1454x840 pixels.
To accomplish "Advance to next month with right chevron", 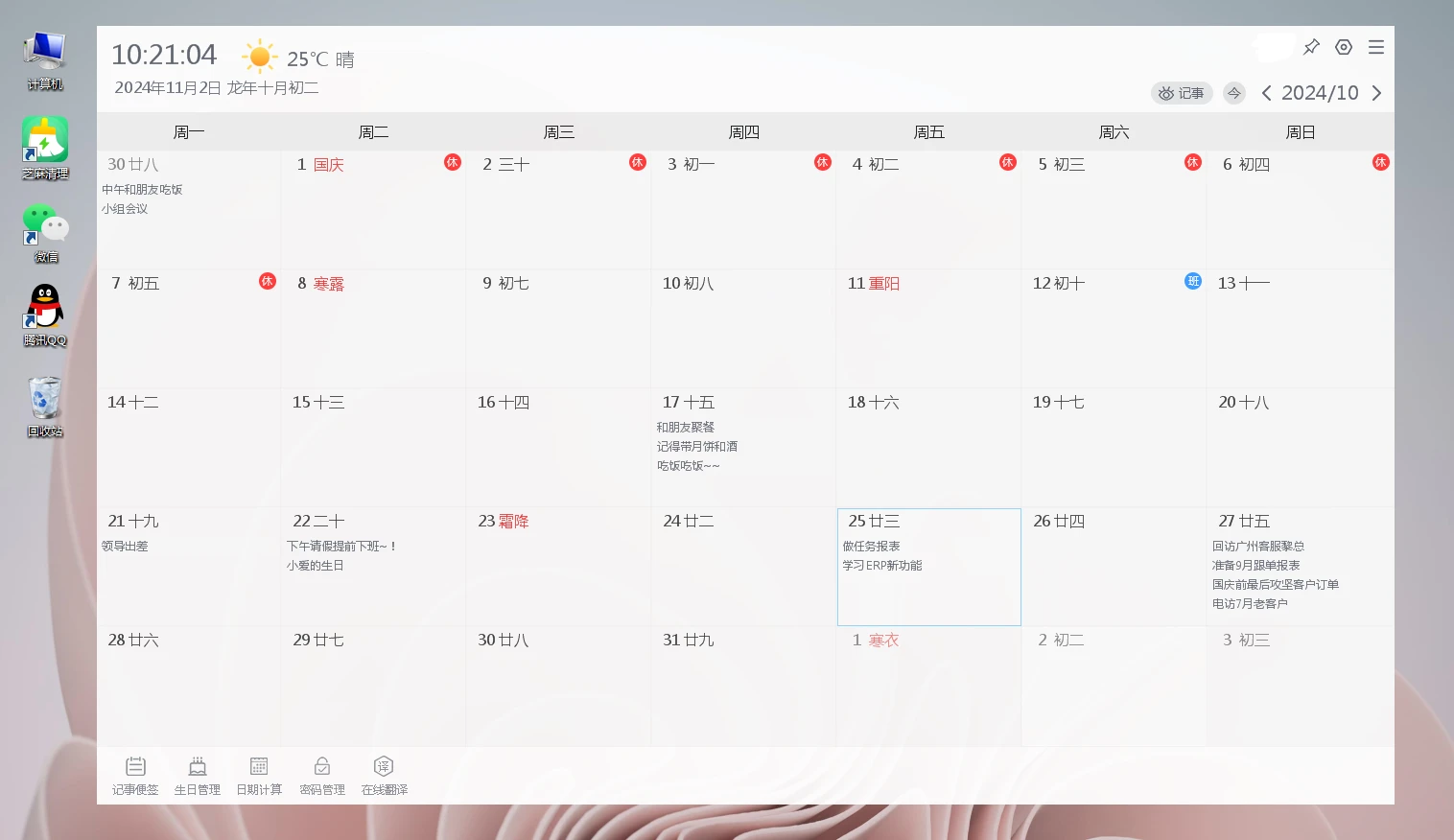I will tap(1376, 93).
